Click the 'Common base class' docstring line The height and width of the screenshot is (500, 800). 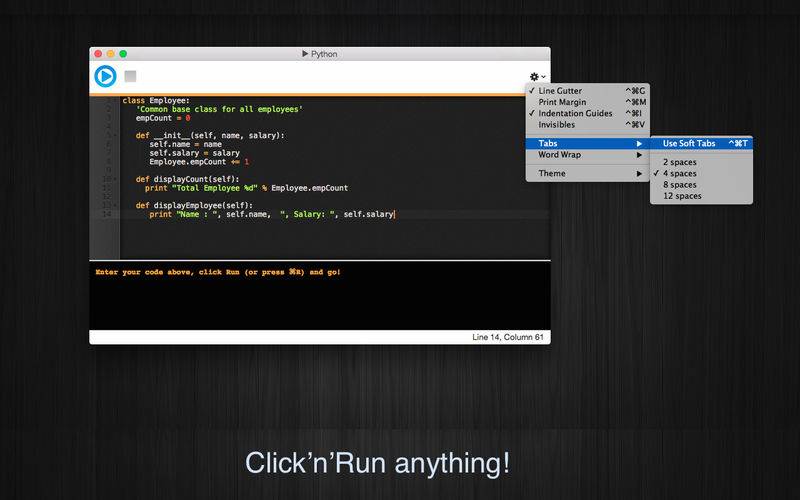coord(219,109)
